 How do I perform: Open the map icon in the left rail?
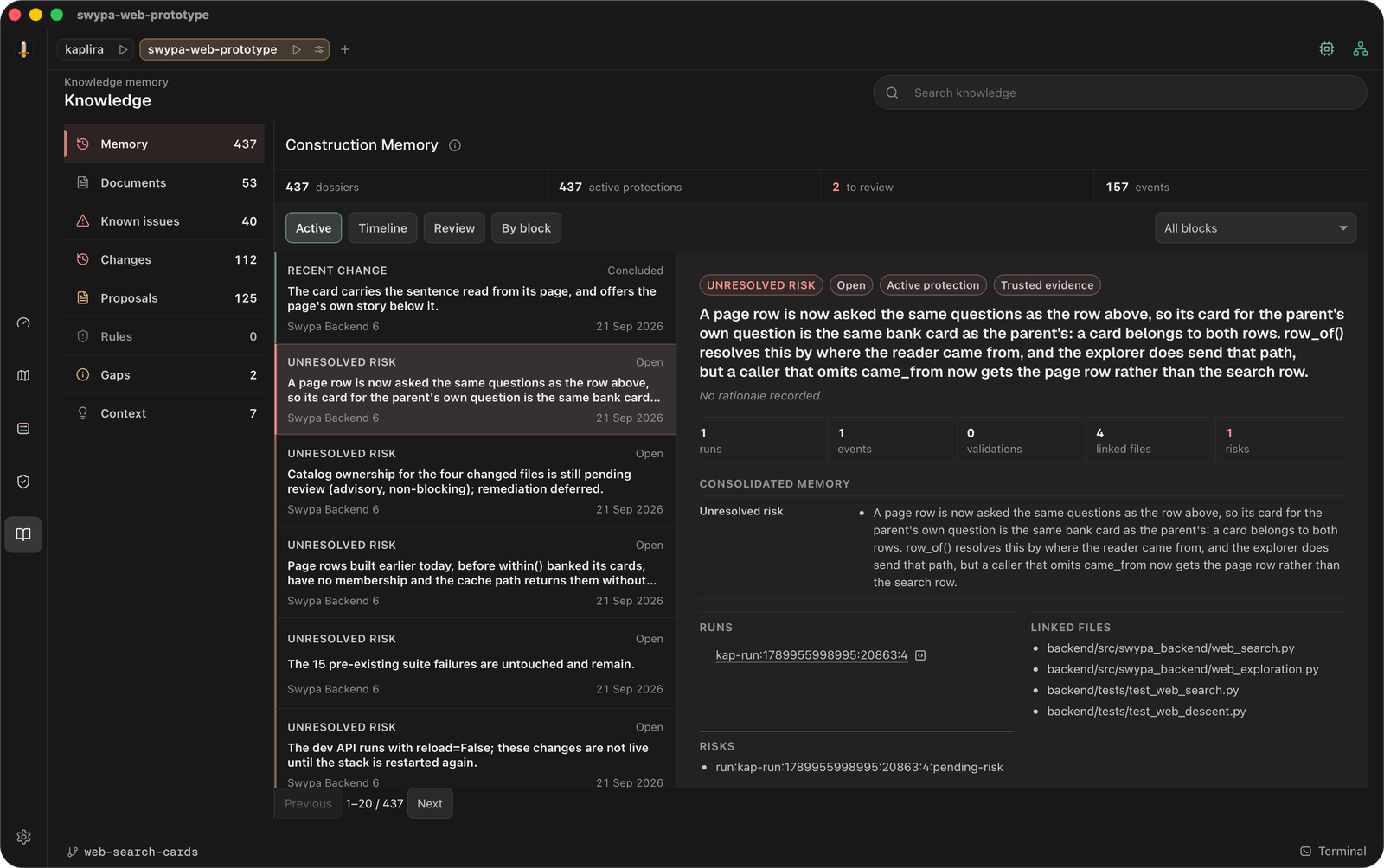coord(23,375)
